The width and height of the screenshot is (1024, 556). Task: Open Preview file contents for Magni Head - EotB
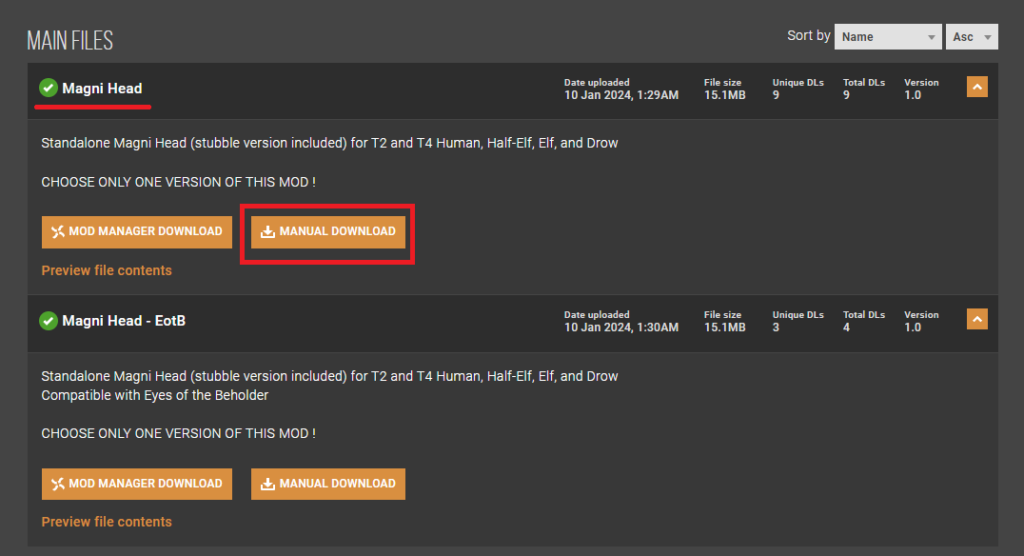coord(106,522)
